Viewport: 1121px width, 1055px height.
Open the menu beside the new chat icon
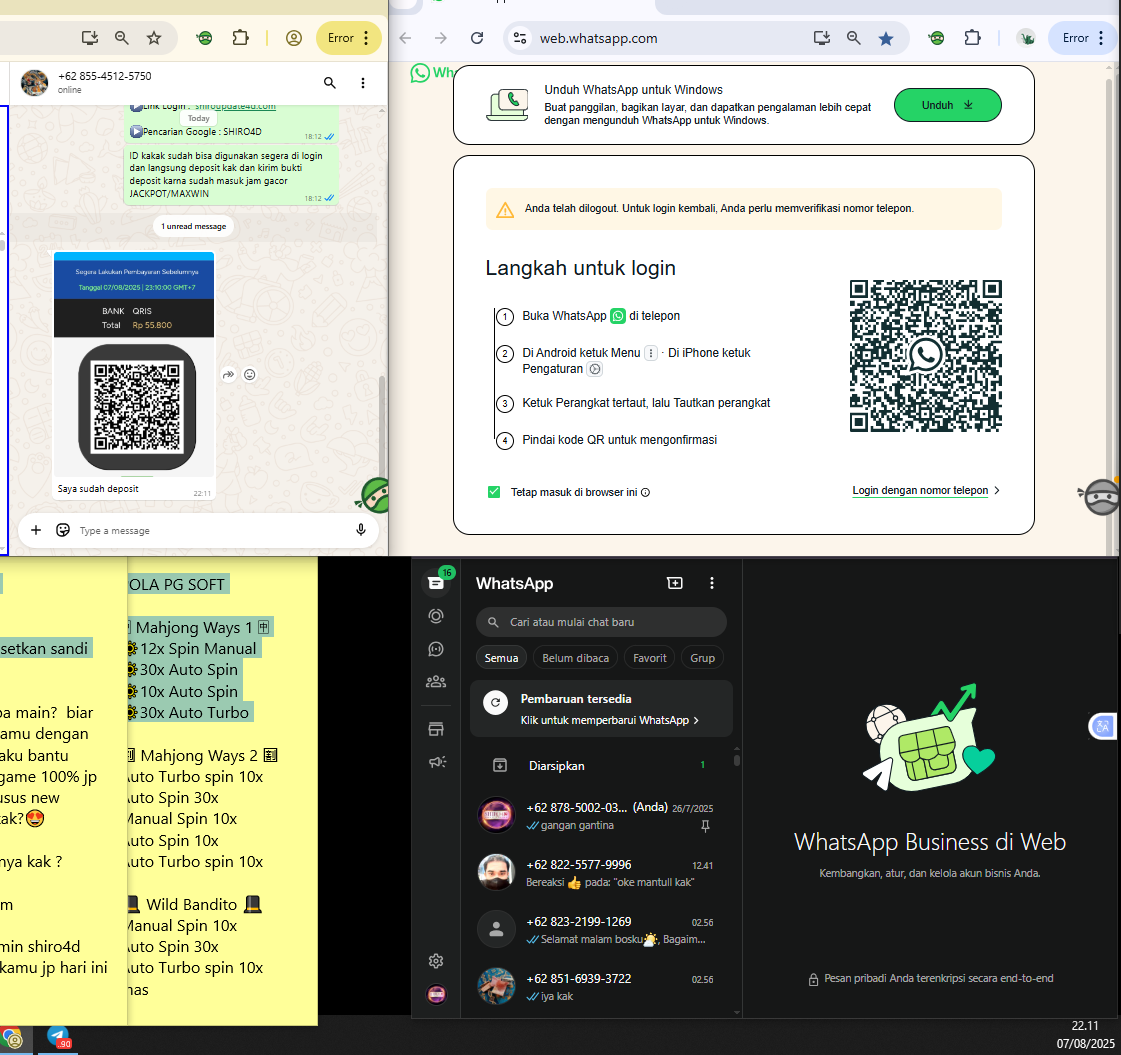click(x=711, y=583)
